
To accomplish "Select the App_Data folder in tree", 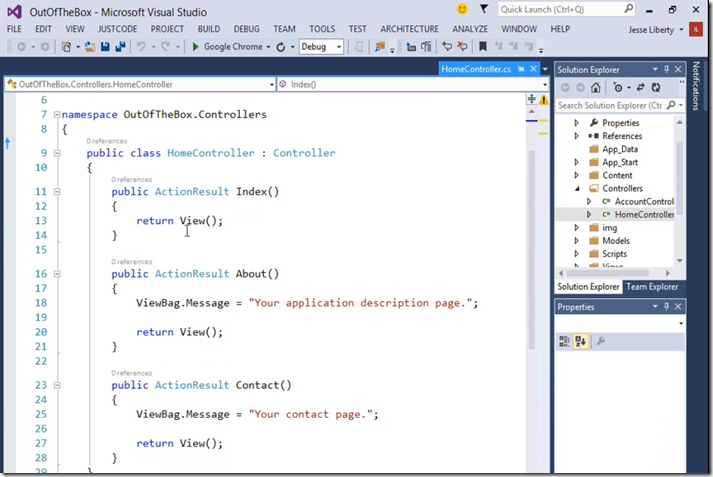I will (x=620, y=149).
